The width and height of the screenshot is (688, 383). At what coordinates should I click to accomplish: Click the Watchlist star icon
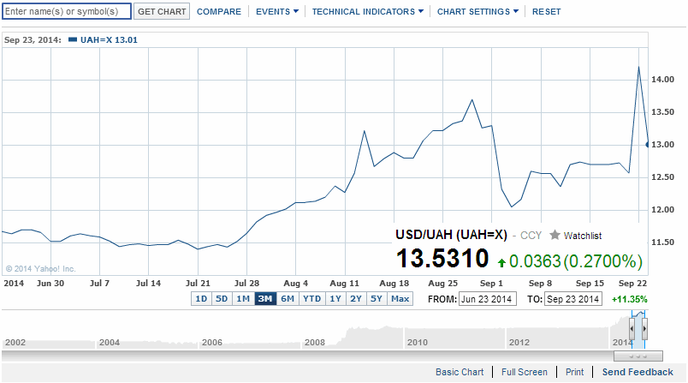[555, 235]
